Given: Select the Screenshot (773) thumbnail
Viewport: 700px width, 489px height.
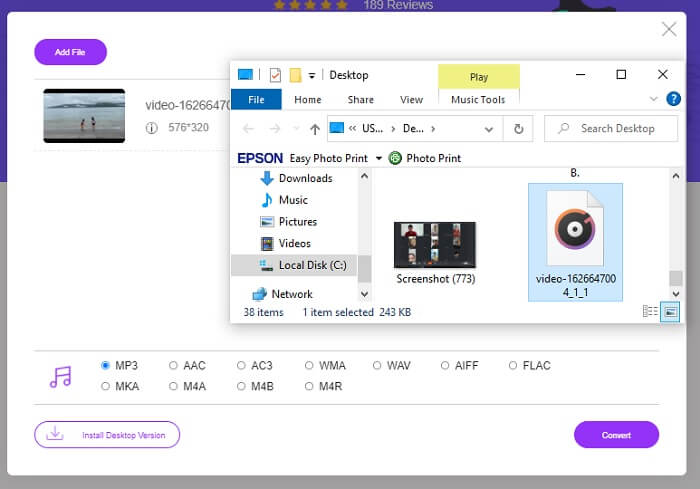Looking at the screenshot, I should [x=434, y=244].
